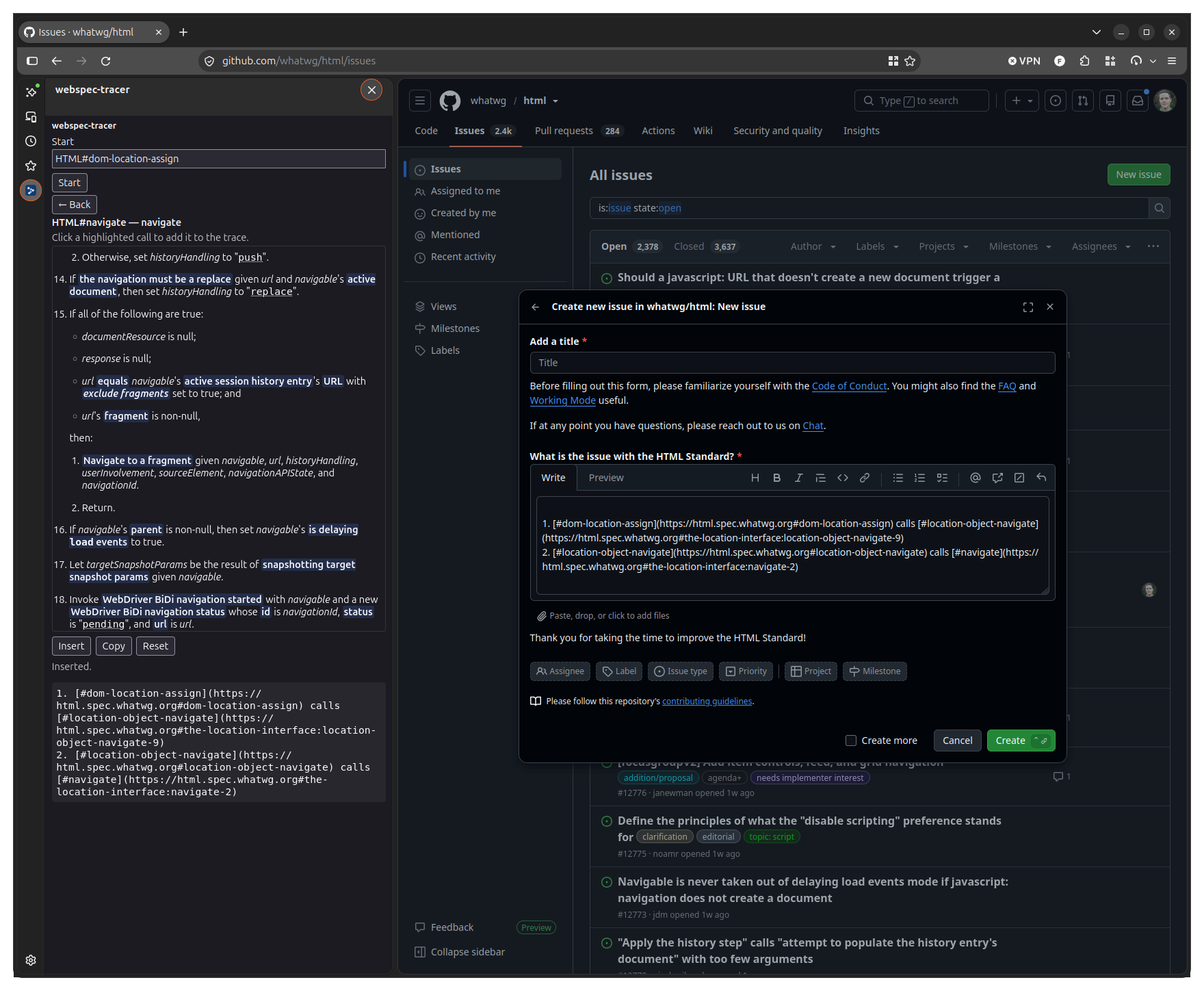Open the GitHub hamburger navigation menu
This screenshot has height=991, width=1204.
click(420, 101)
